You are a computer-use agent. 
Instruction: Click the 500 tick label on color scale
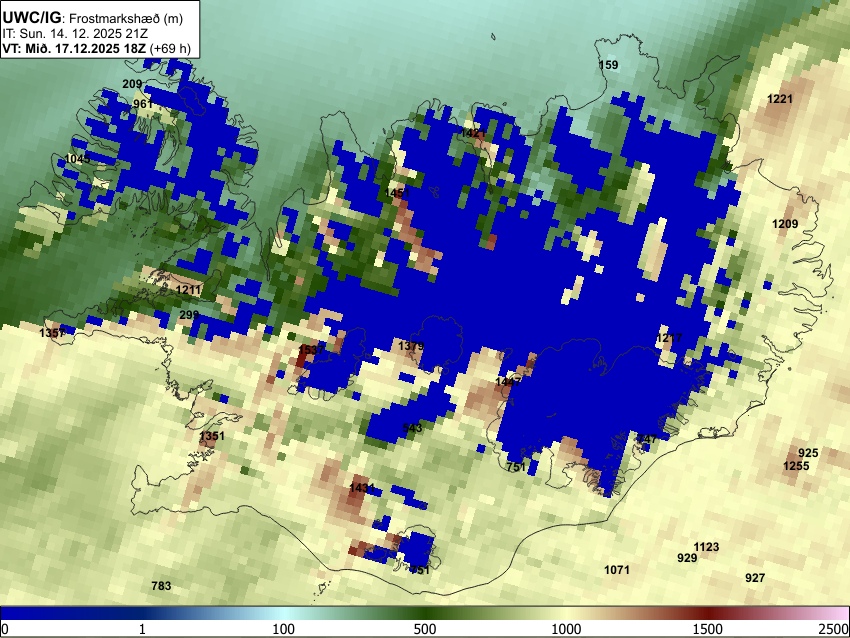click(x=425, y=629)
